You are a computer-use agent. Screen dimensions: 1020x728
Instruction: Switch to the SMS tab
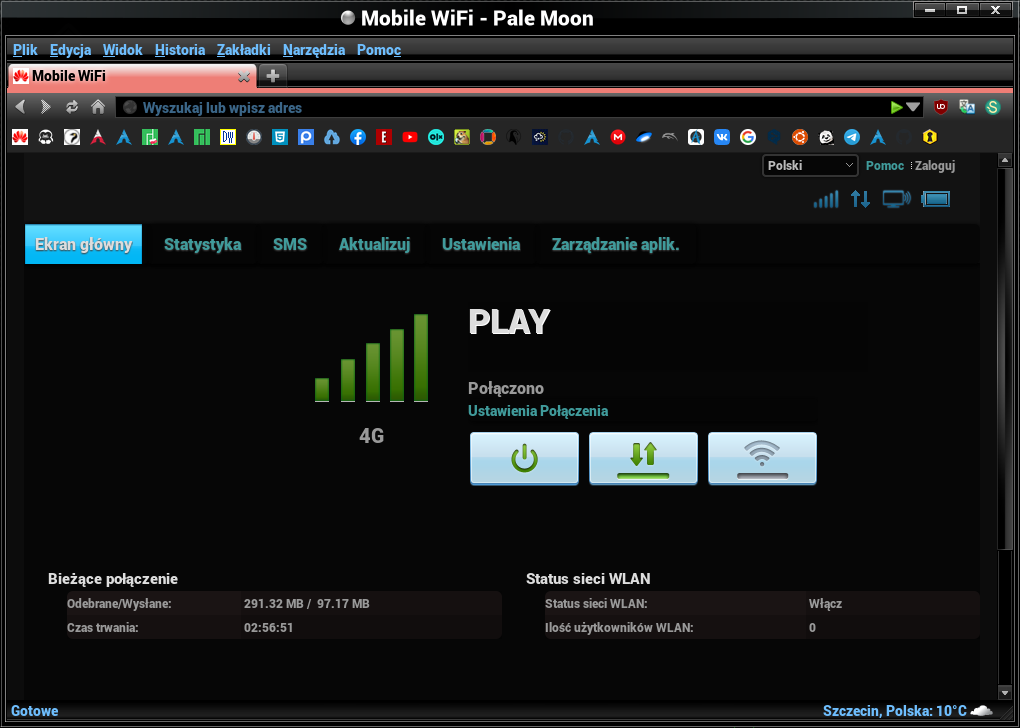[289, 244]
